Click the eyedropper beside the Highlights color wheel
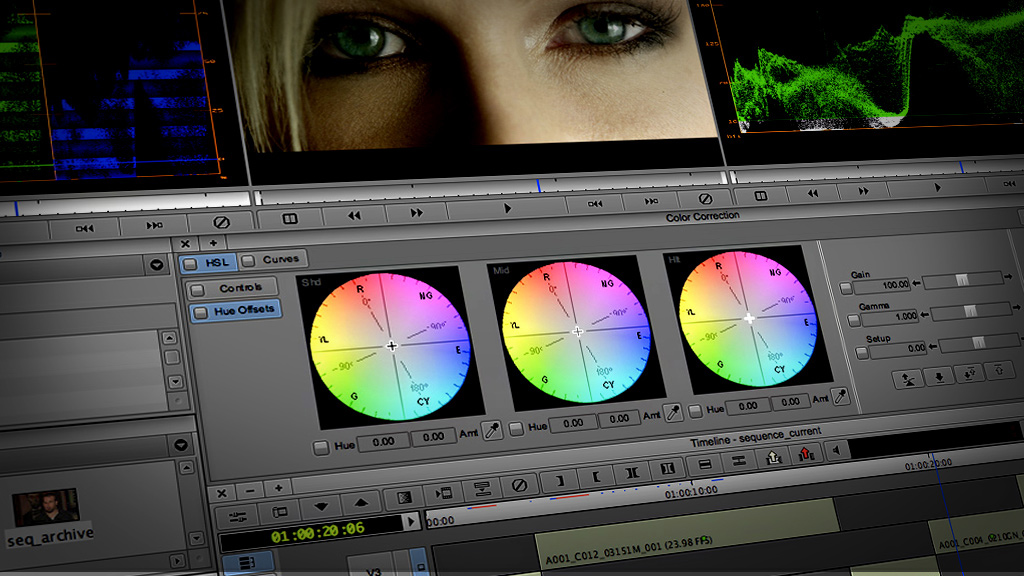 tap(843, 397)
